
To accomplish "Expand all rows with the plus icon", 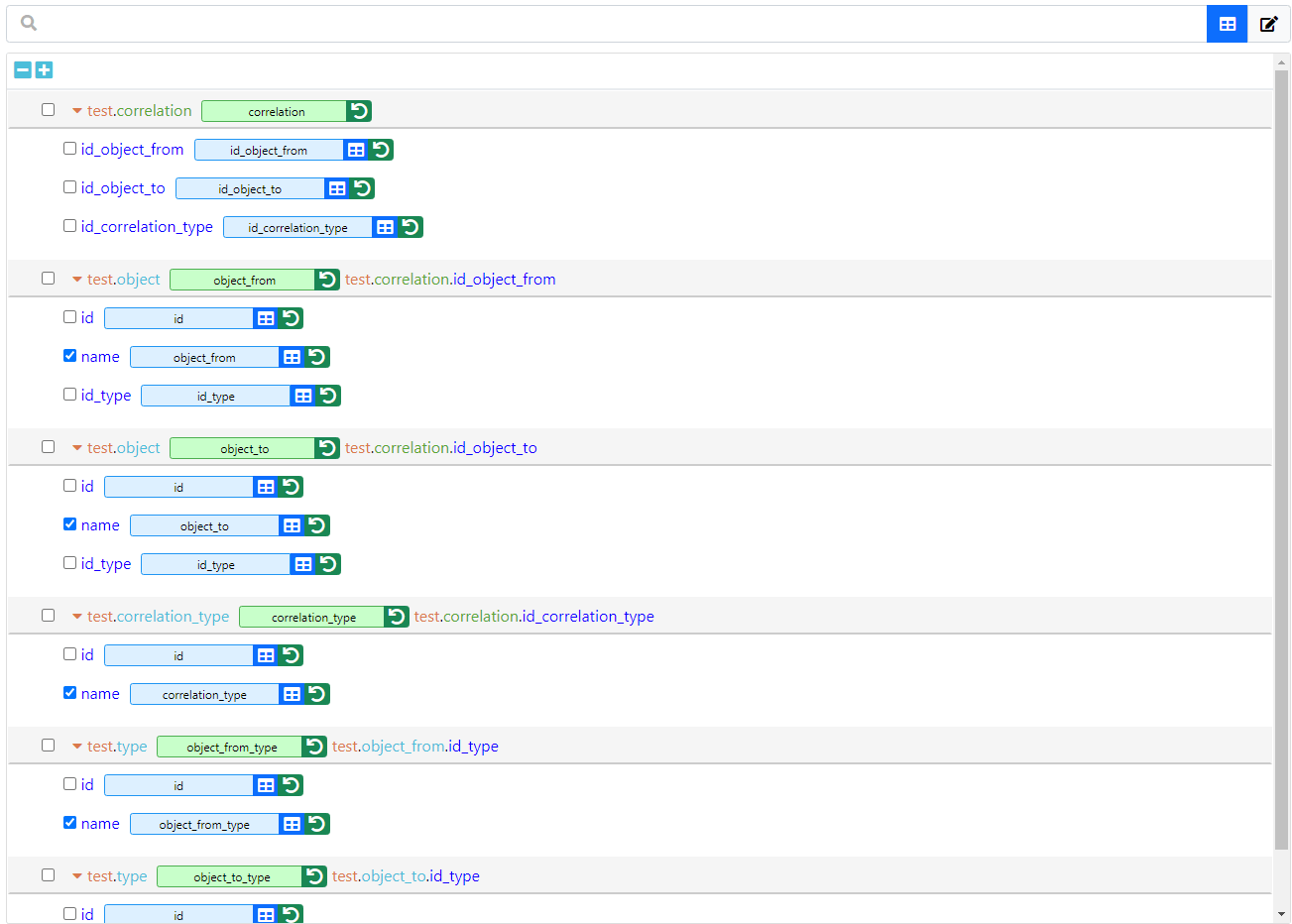I will 42,70.
